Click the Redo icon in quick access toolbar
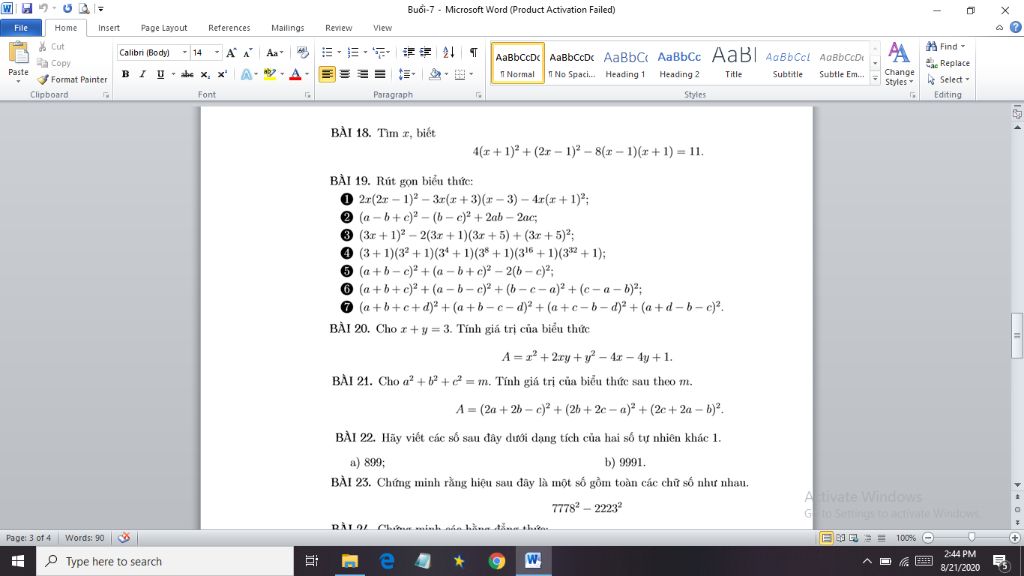Viewport: 1024px width, 576px height. [67, 8]
